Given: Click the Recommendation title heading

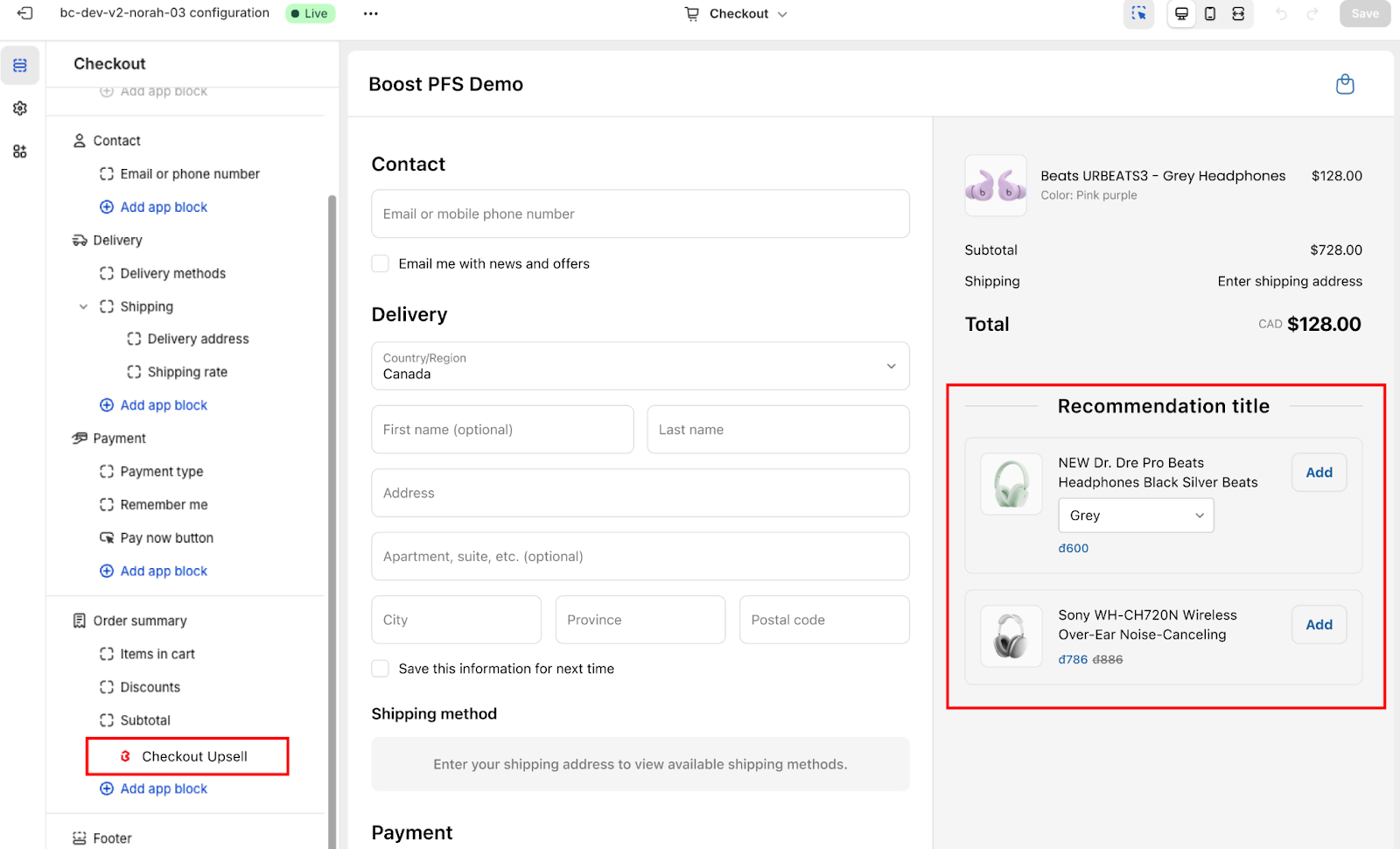Looking at the screenshot, I should tap(1163, 406).
